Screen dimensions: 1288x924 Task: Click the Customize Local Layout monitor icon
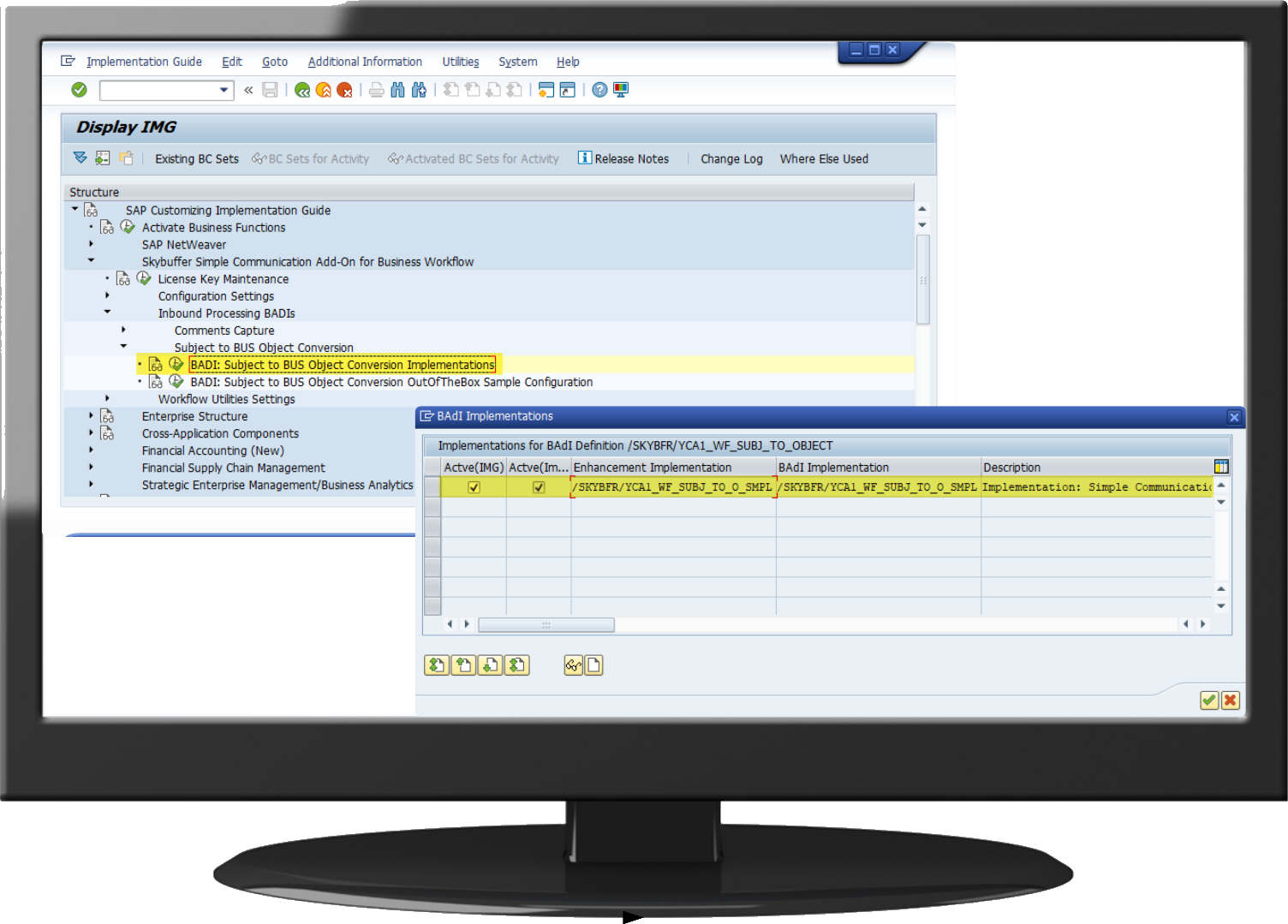coord(621,90)
